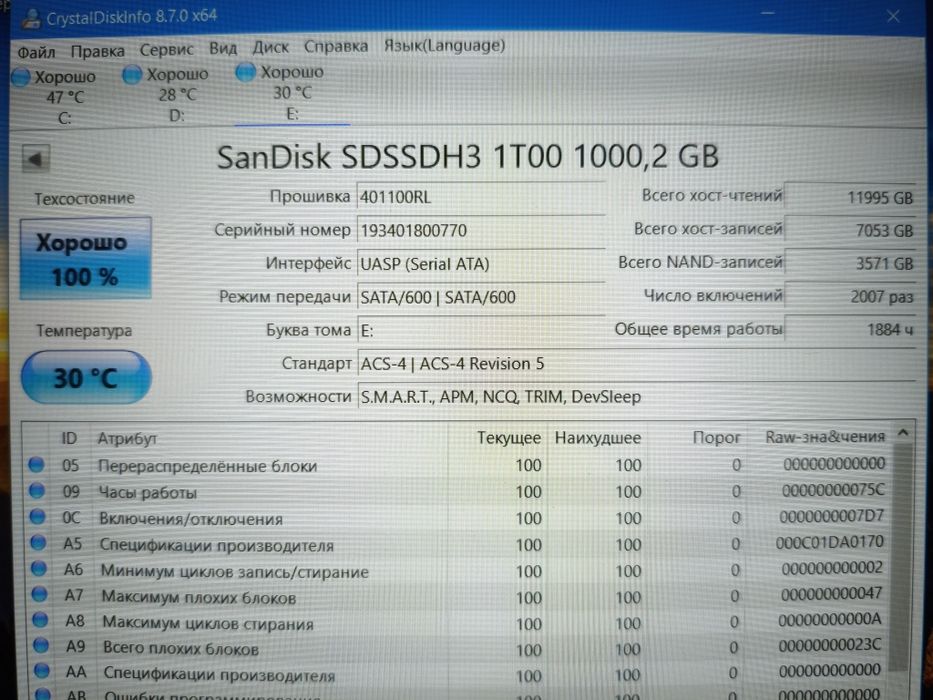Select the Максимум циклов стирания row
Screen dimensions: 933x700
coord(458,622)
